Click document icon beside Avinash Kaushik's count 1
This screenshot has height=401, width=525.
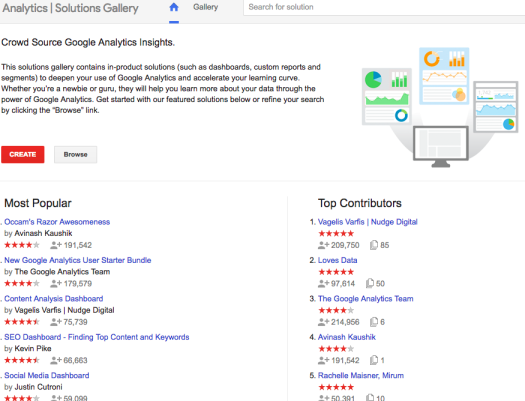(374, 360)
